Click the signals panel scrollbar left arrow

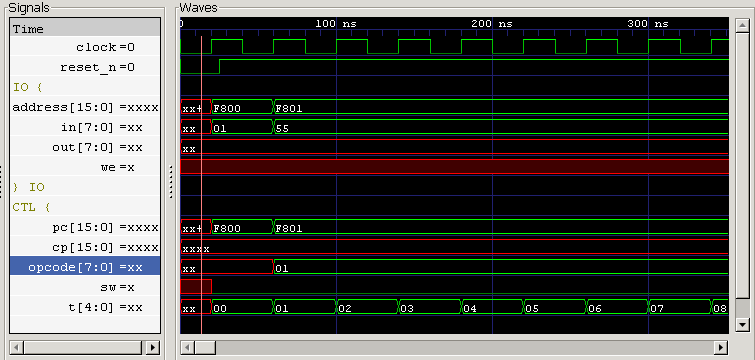16,347
